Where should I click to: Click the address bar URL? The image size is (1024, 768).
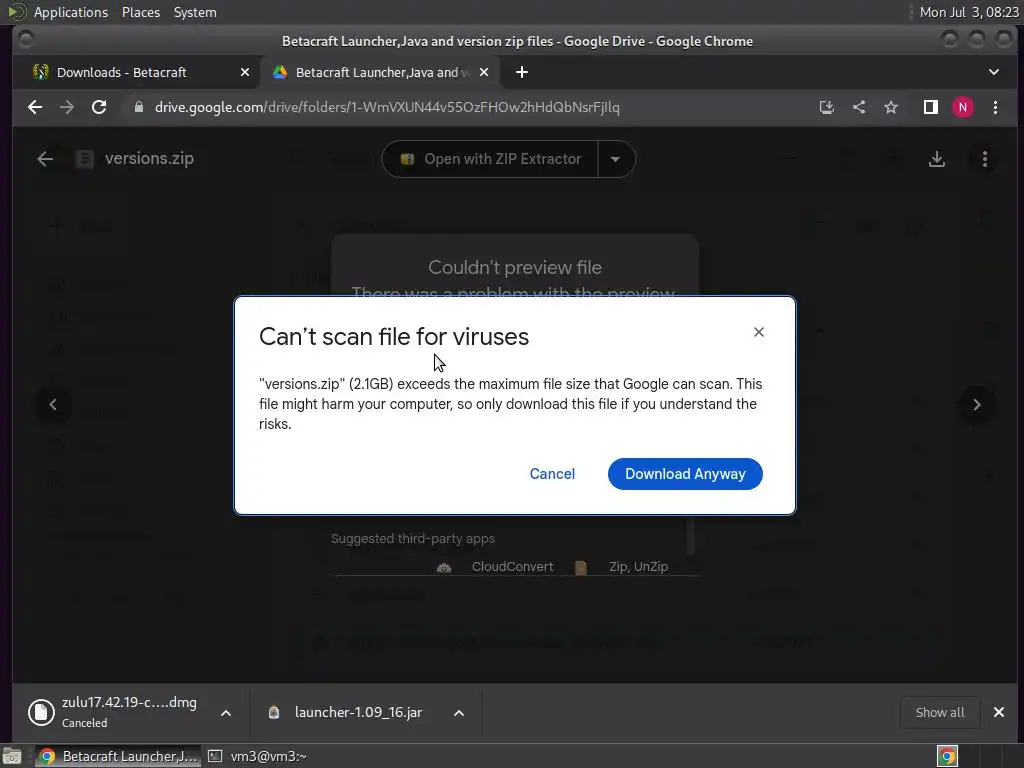(387, 108)
